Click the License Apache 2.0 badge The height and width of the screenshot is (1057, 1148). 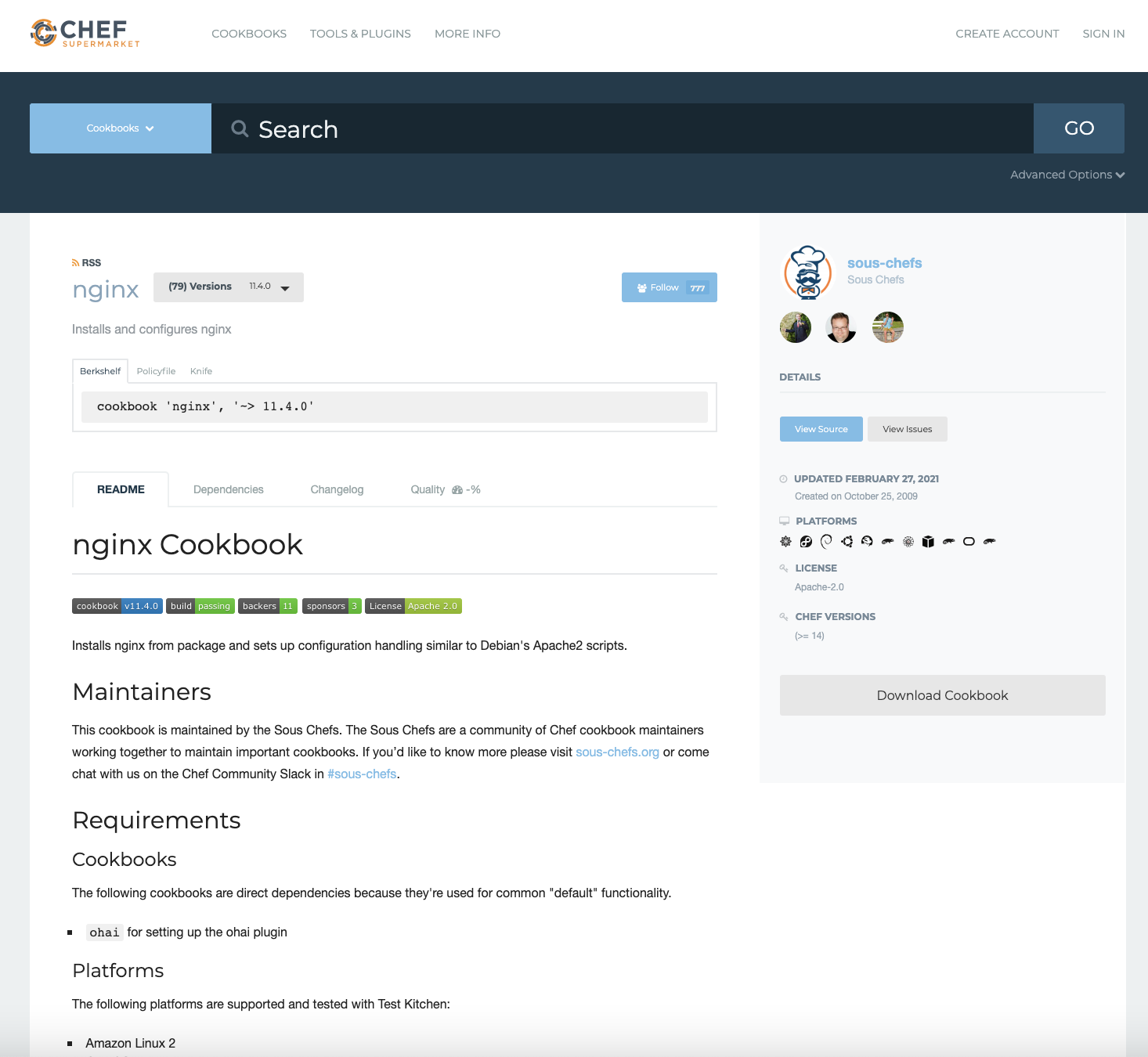pos(413,606)
